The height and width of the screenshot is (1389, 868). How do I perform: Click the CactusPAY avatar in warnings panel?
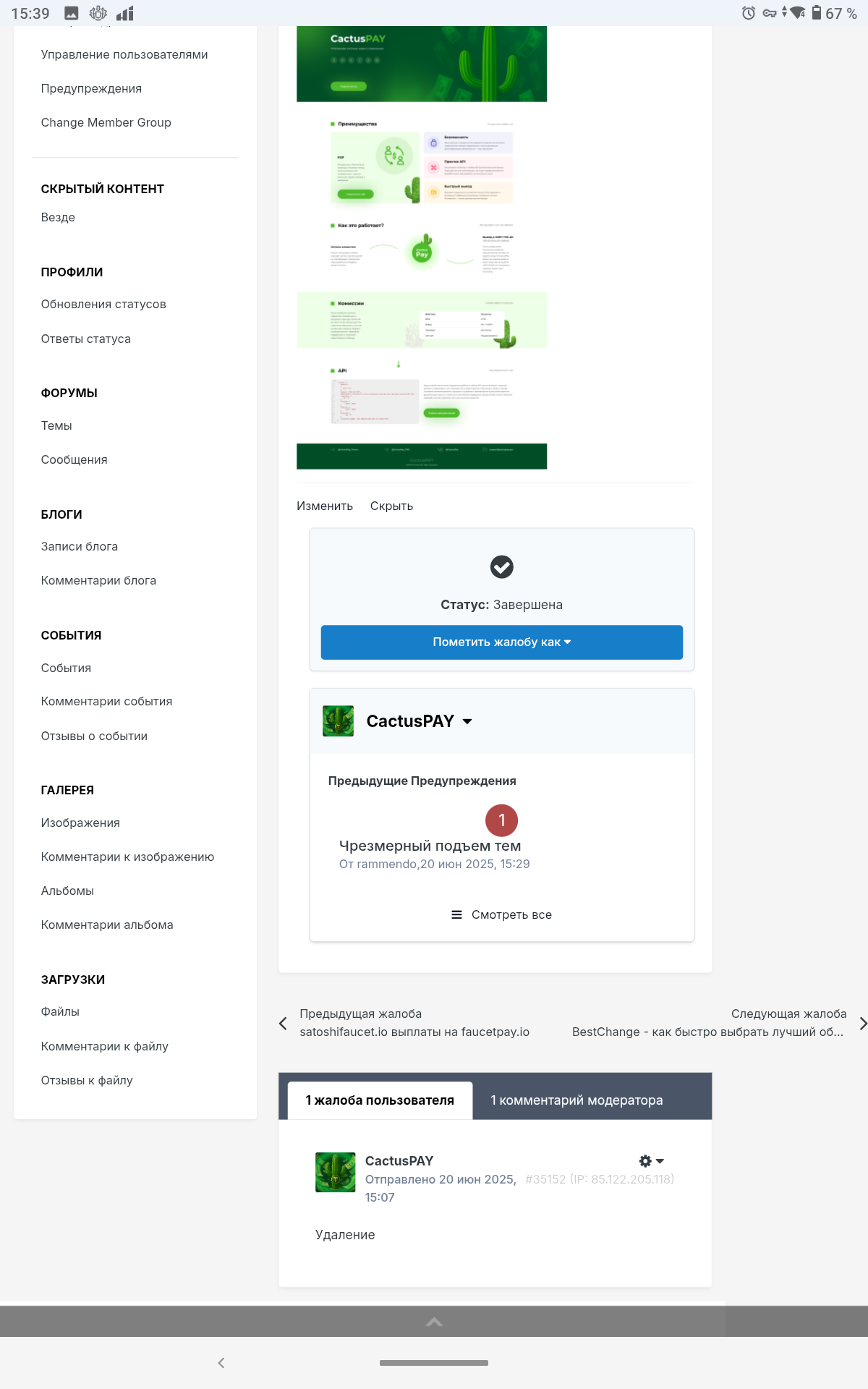(x=338, y=721)
